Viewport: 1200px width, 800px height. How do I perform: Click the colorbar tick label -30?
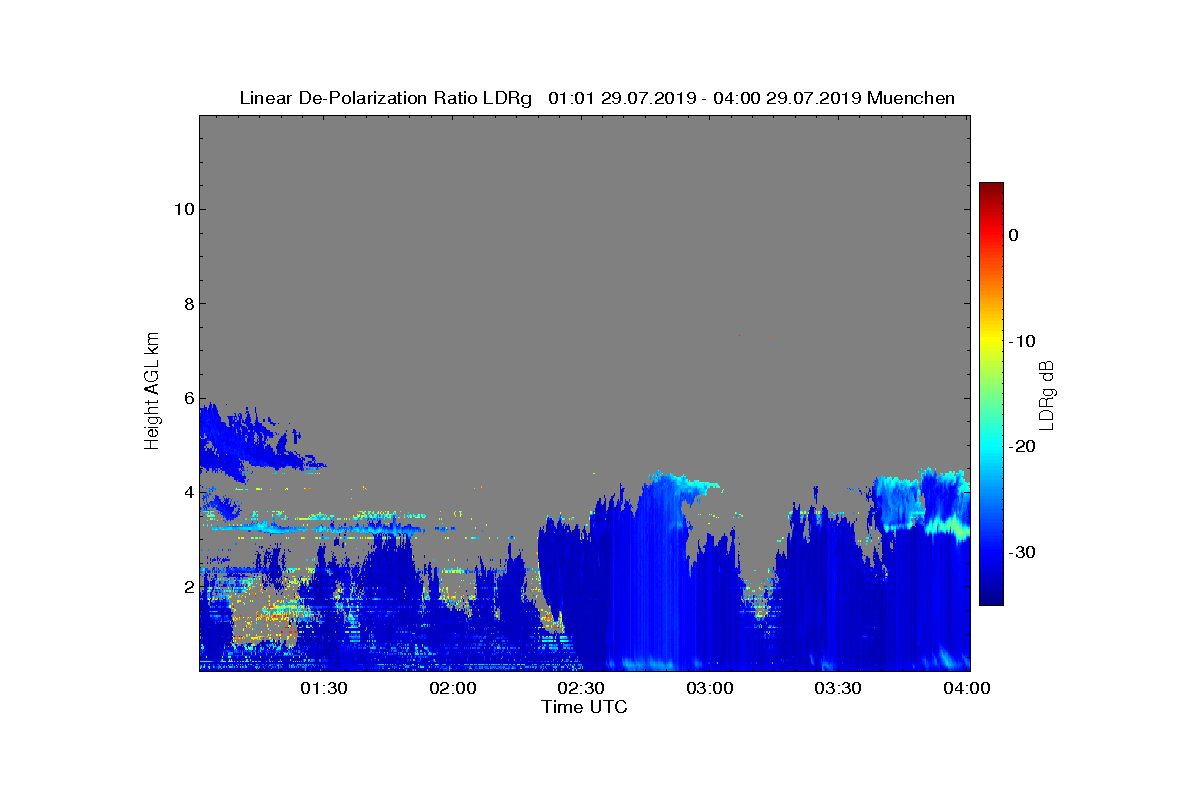[x=1021, y=553]
